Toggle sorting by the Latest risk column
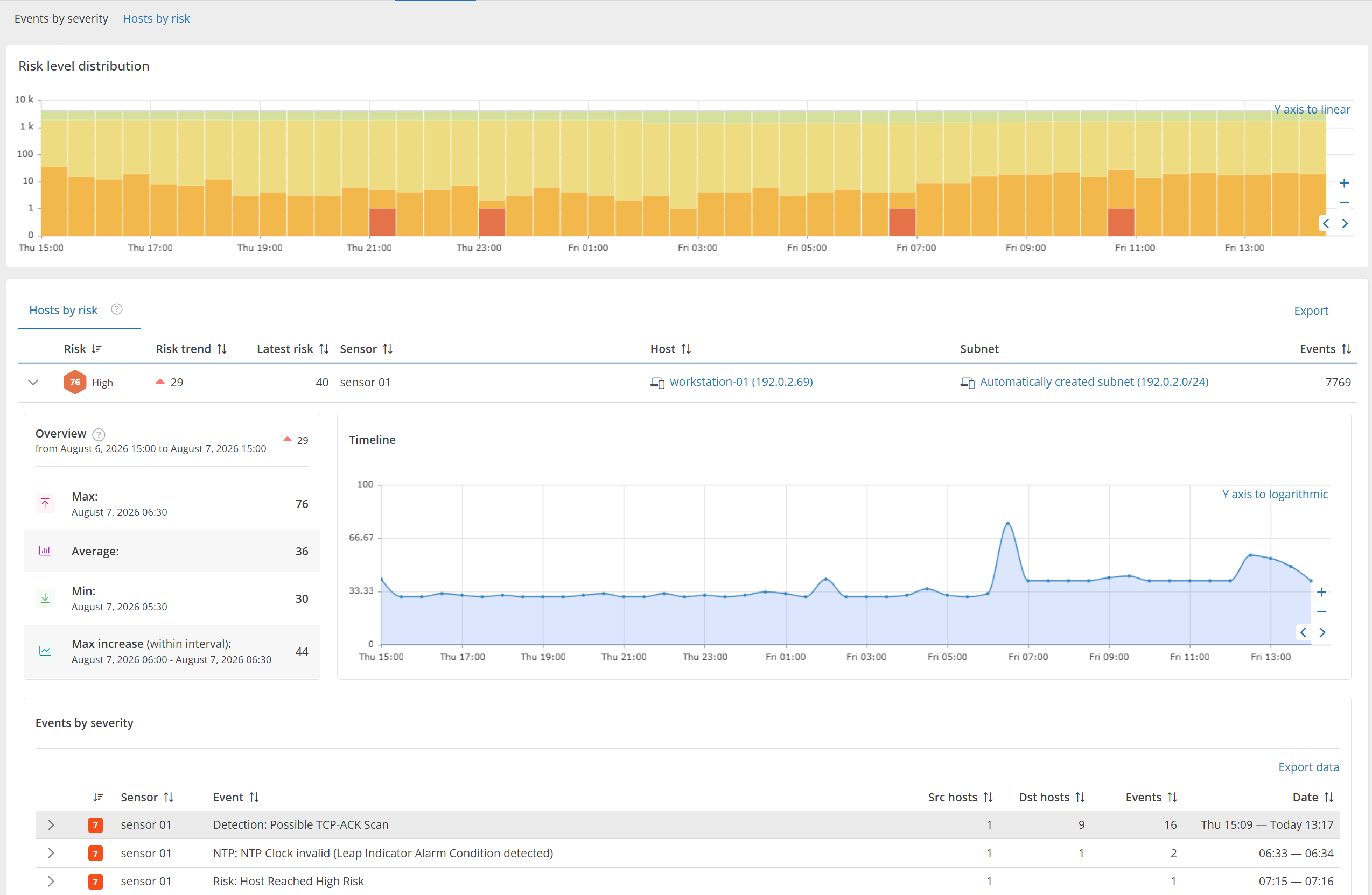The image size is (1372, 895). point(293,349)
